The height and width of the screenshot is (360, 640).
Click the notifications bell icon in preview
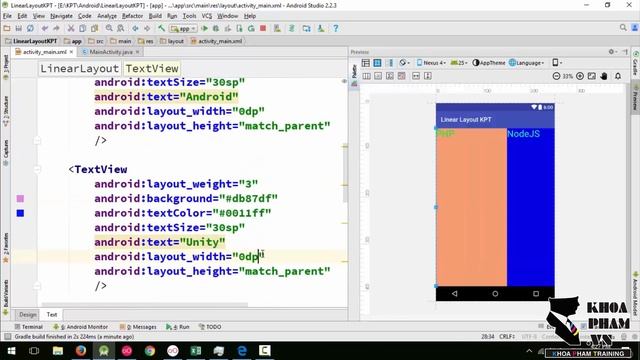pos(618,76)
